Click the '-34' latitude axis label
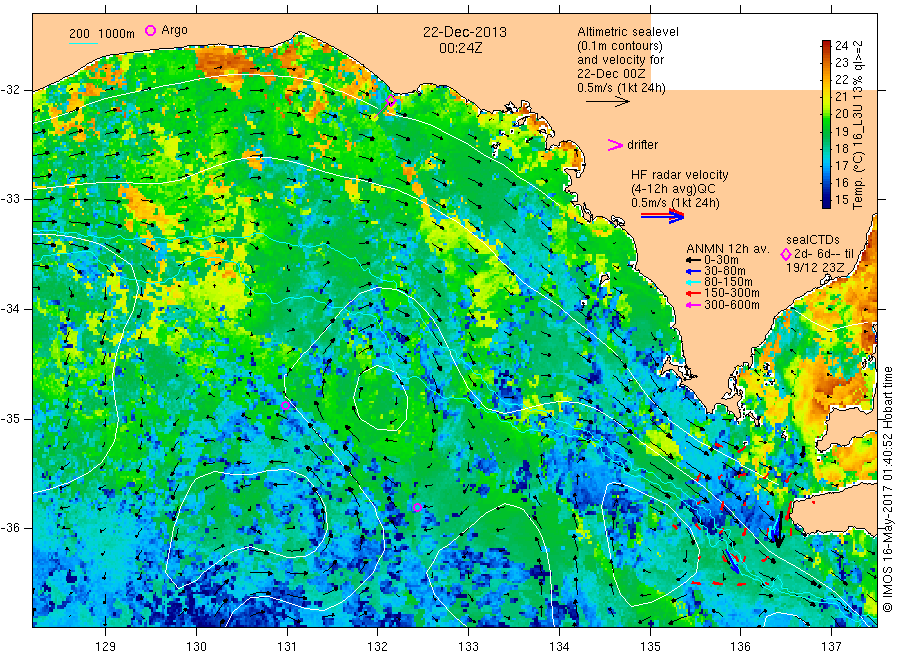Screen dimensions: 900x660 point(10,309)
